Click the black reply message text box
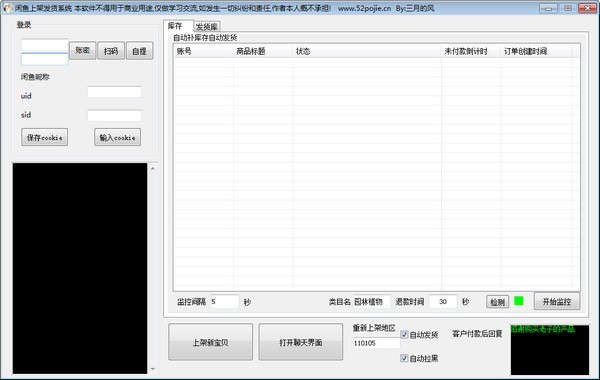 click(550, 350)
